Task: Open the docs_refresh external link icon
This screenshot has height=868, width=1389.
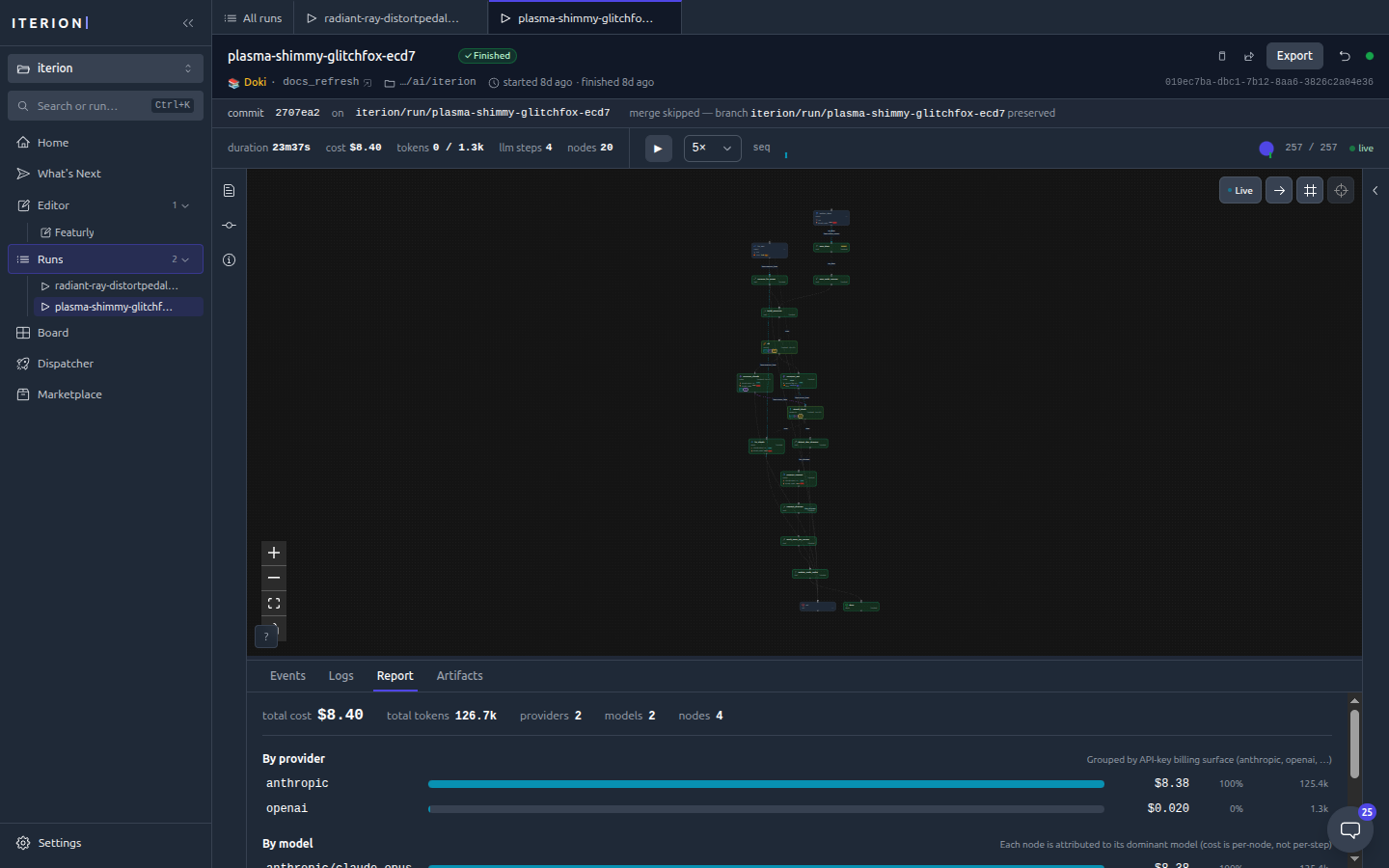Action: pyautogui.click(x=368, y=83)
